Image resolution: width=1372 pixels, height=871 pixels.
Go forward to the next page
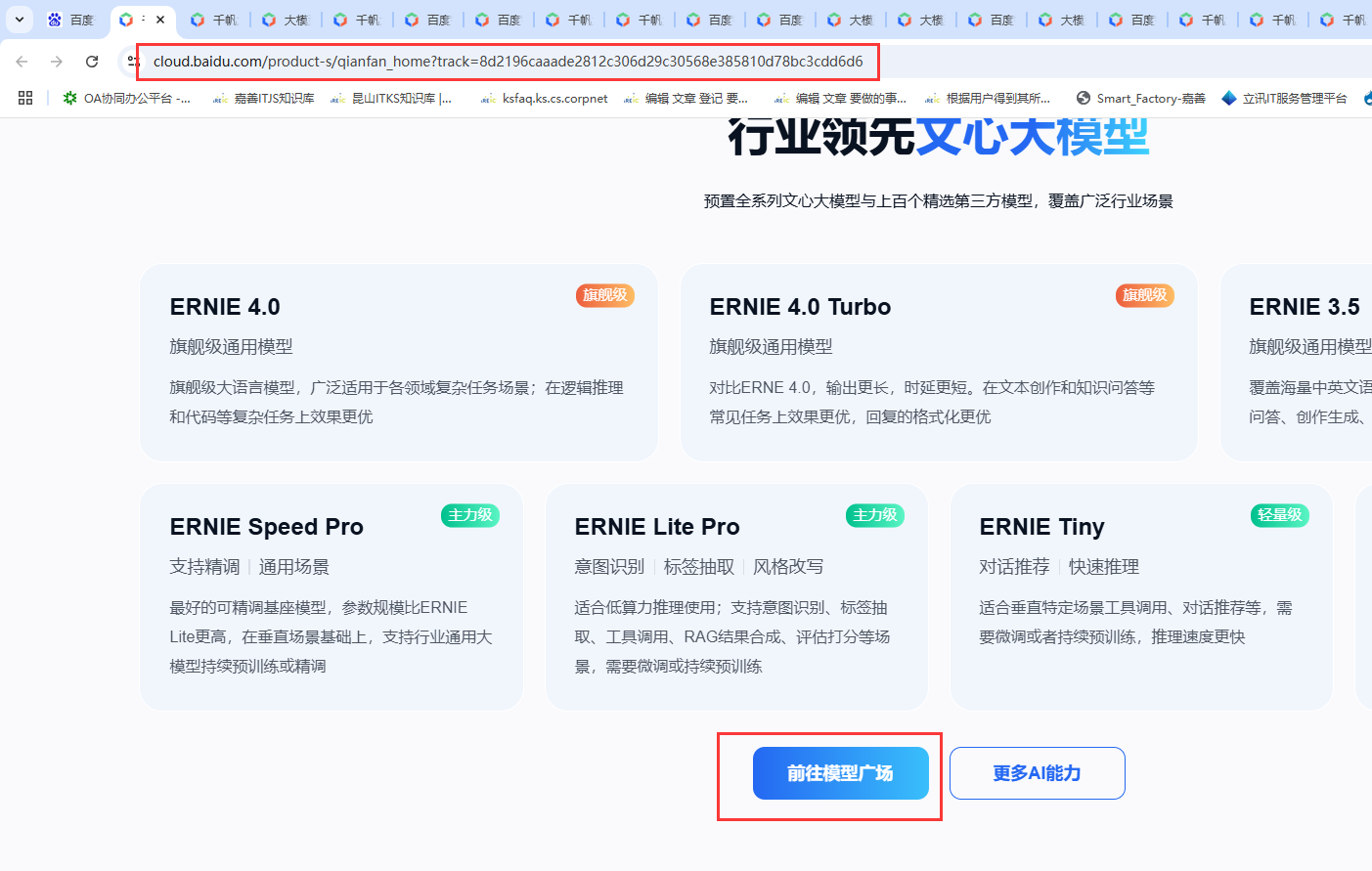pos(57,62)
